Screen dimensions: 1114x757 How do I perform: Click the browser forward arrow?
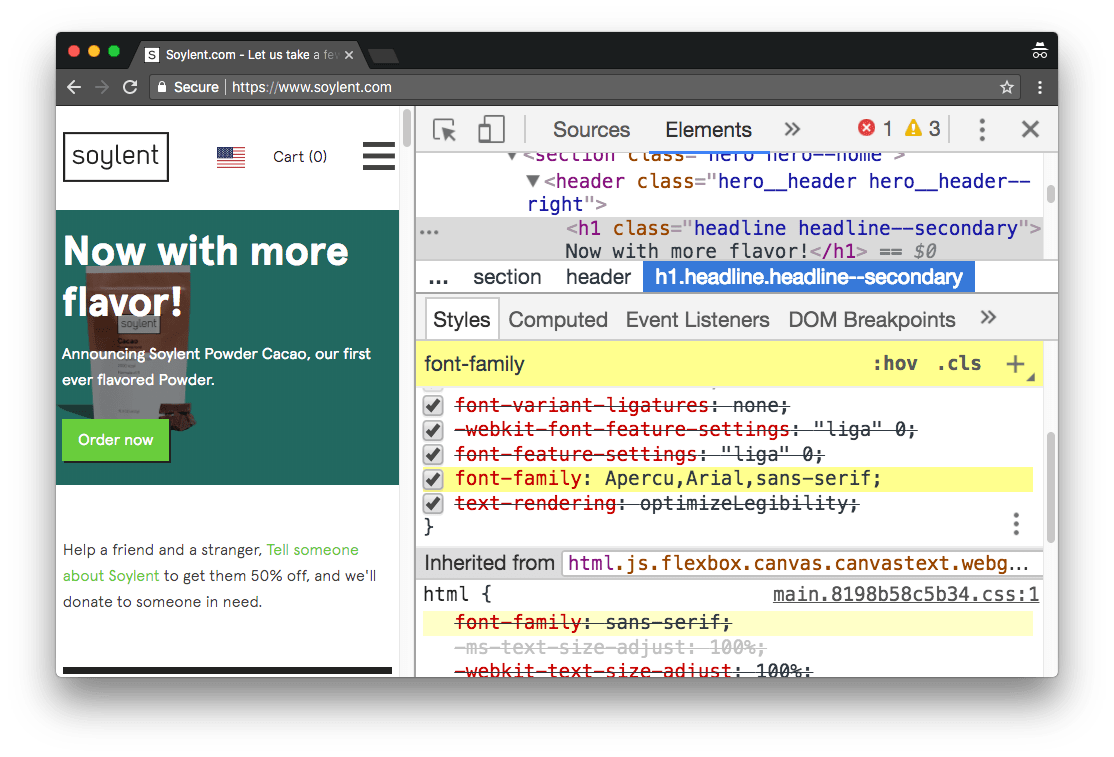tap(102, 87)
